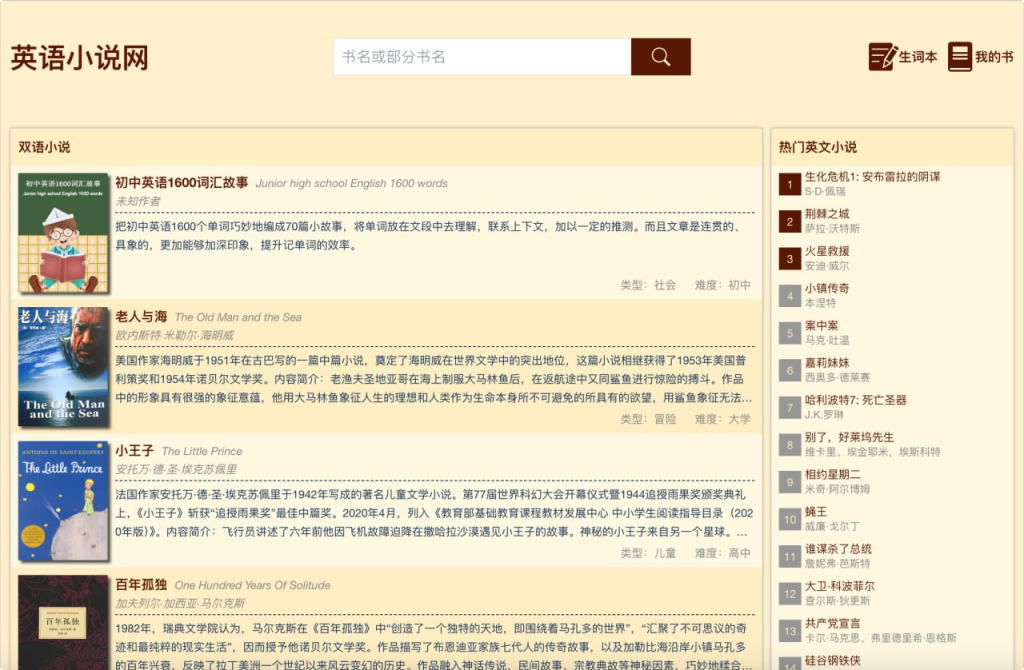The image size is (1024, 670).
Task: Open the 老人与海 title link
Action: click(x=141, y=317)
